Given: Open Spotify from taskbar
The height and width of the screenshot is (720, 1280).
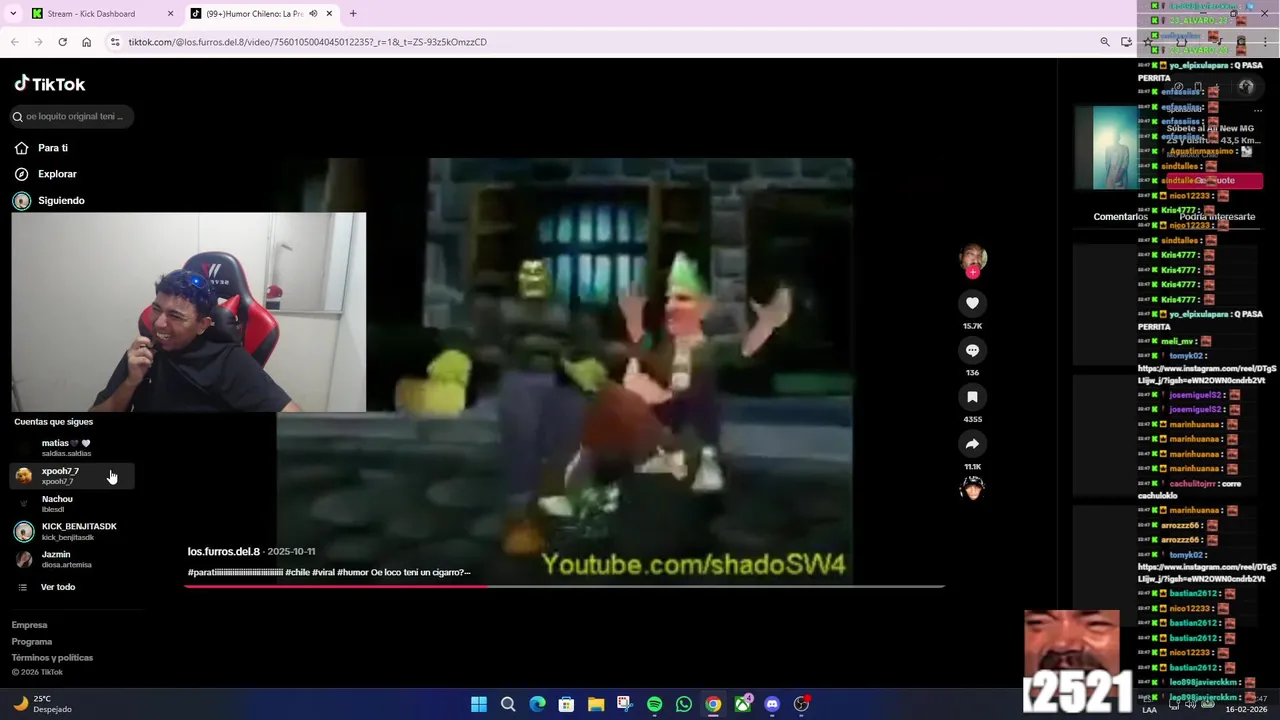Looking at the screenshot, I should tap(654, 704).
